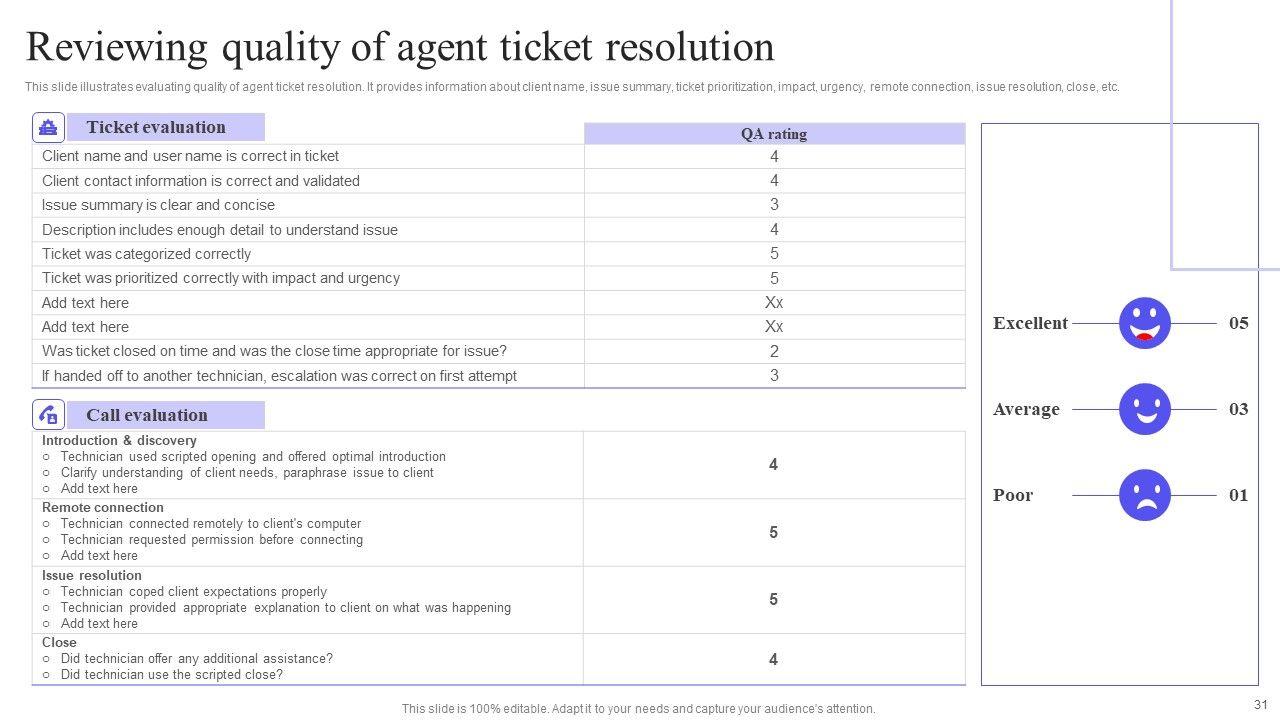Click the Ticket evaluation section icon

point(48,128)
